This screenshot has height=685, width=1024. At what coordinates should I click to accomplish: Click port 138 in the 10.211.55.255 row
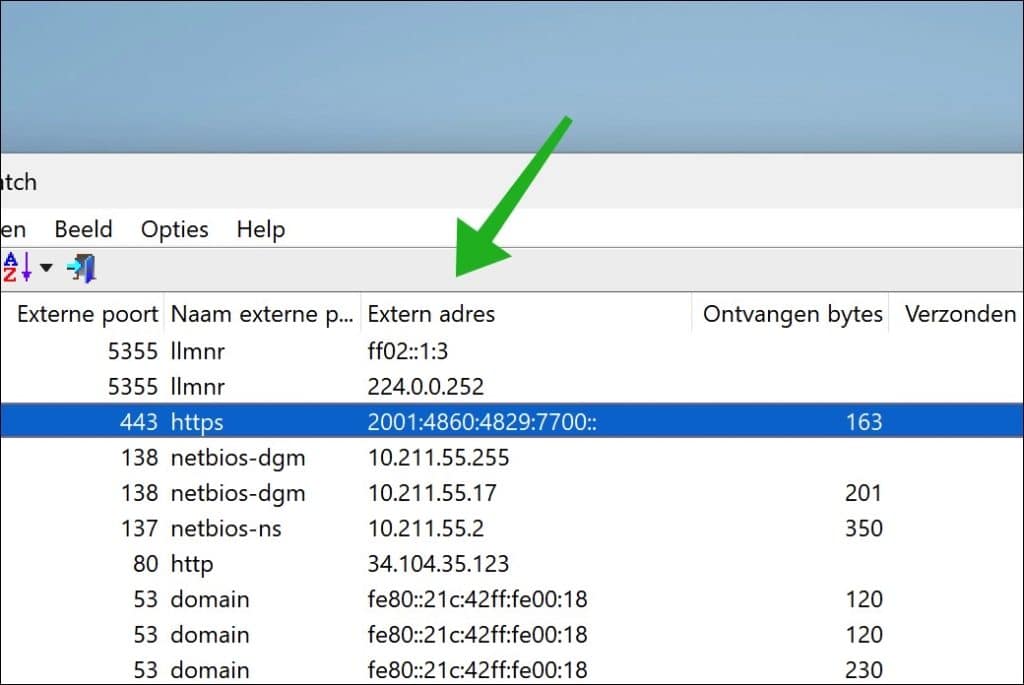coord(139,457)
